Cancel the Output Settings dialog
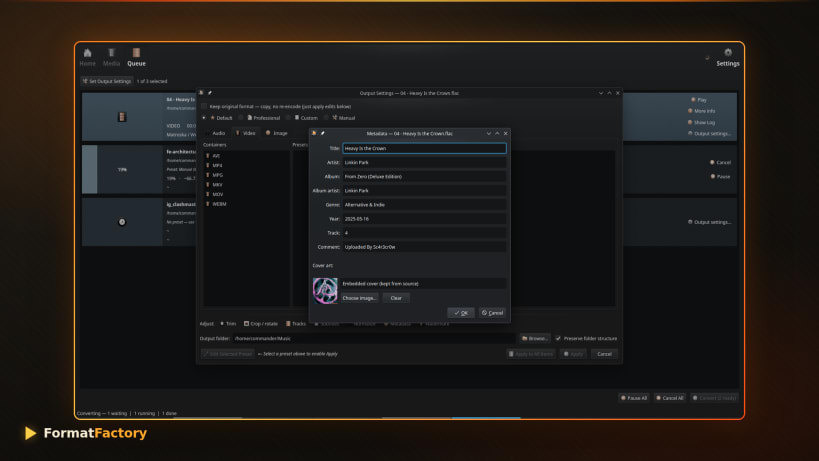 604,354
